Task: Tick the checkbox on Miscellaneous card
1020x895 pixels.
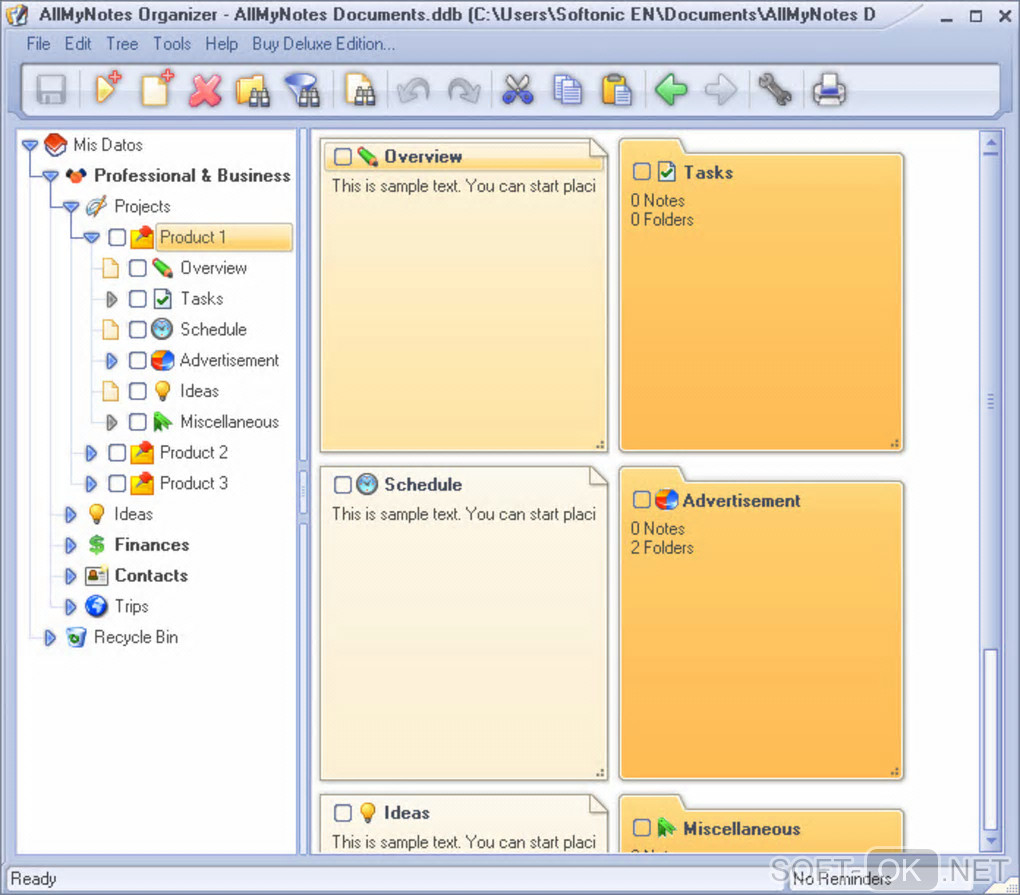Action: click(x=641, y=827)
